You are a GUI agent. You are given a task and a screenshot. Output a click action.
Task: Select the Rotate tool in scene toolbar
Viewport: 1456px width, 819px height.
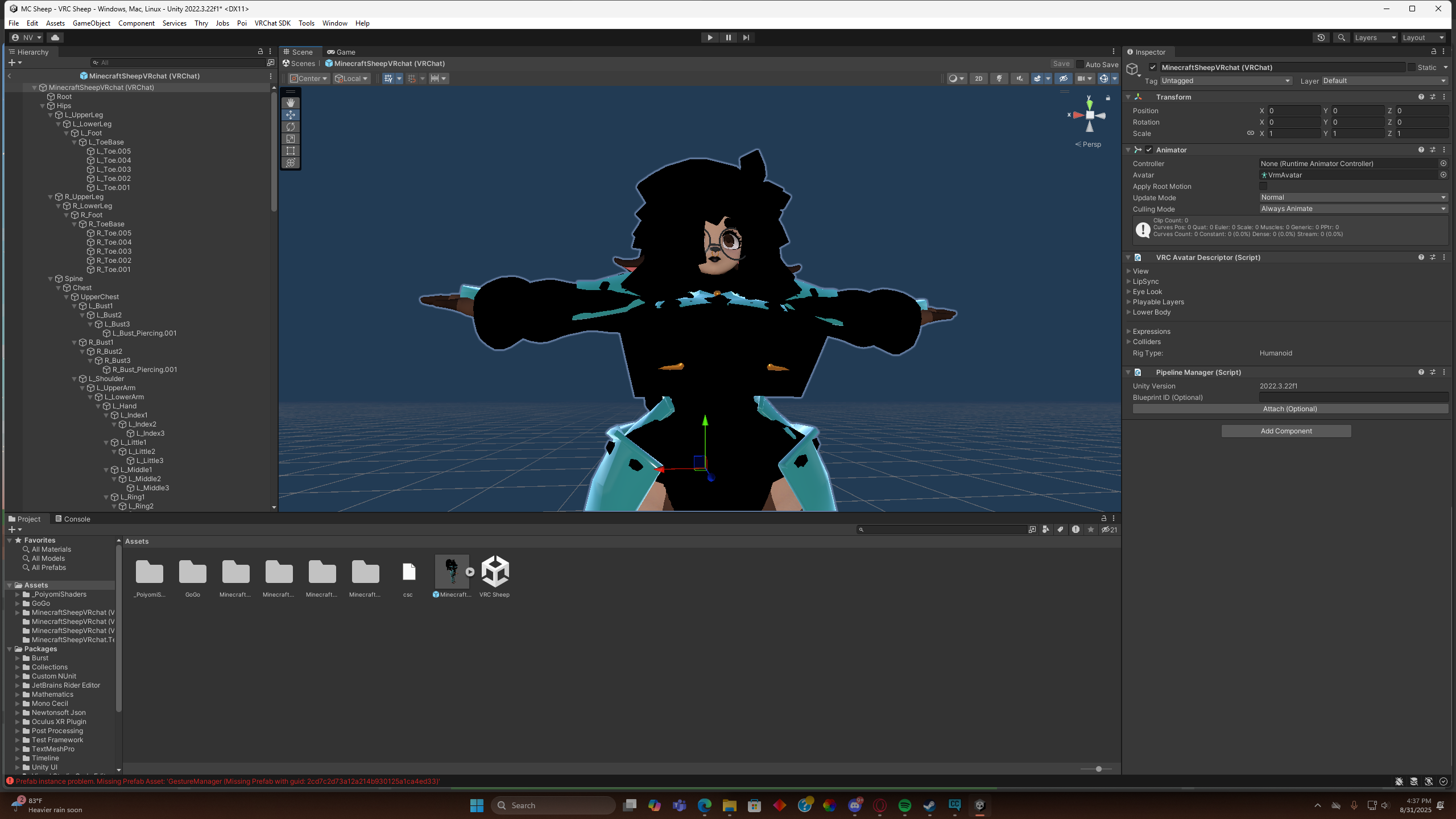click(291, 127)
